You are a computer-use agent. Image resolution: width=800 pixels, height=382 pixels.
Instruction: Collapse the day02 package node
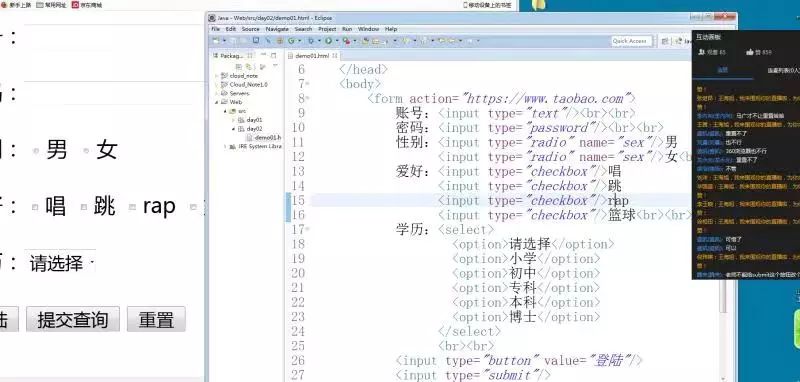pos(233,129)
